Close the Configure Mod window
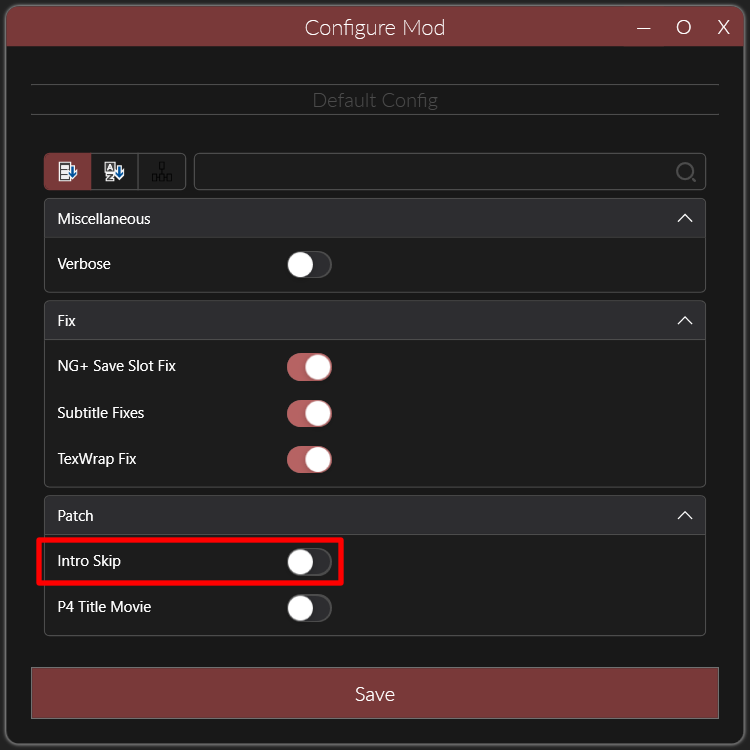 pyautogui.click(x=723, y=28)
